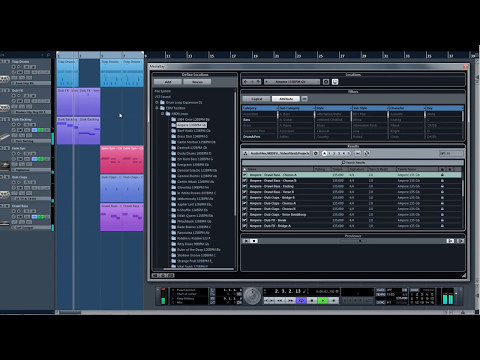This screenshot has height=360, width=480.
Task: Start playback in the Previewer section
Action: pyautogui.click(x=246, y=241)
